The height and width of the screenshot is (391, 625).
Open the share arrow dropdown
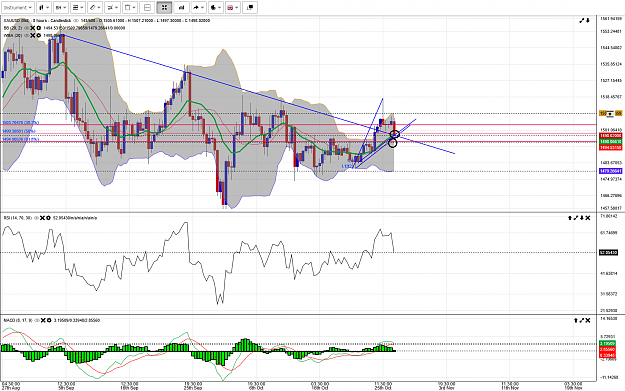coord(198,7)
